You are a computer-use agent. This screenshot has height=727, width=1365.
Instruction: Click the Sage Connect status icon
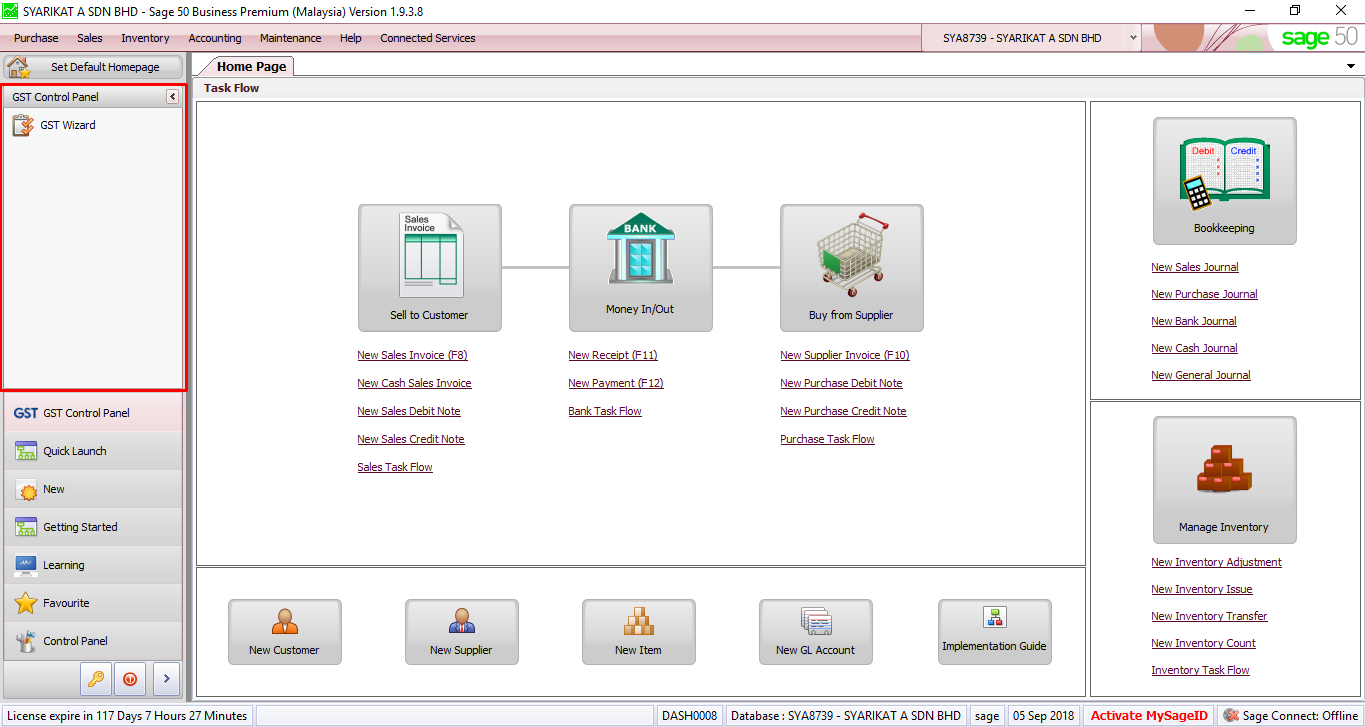coord(1231,716)
